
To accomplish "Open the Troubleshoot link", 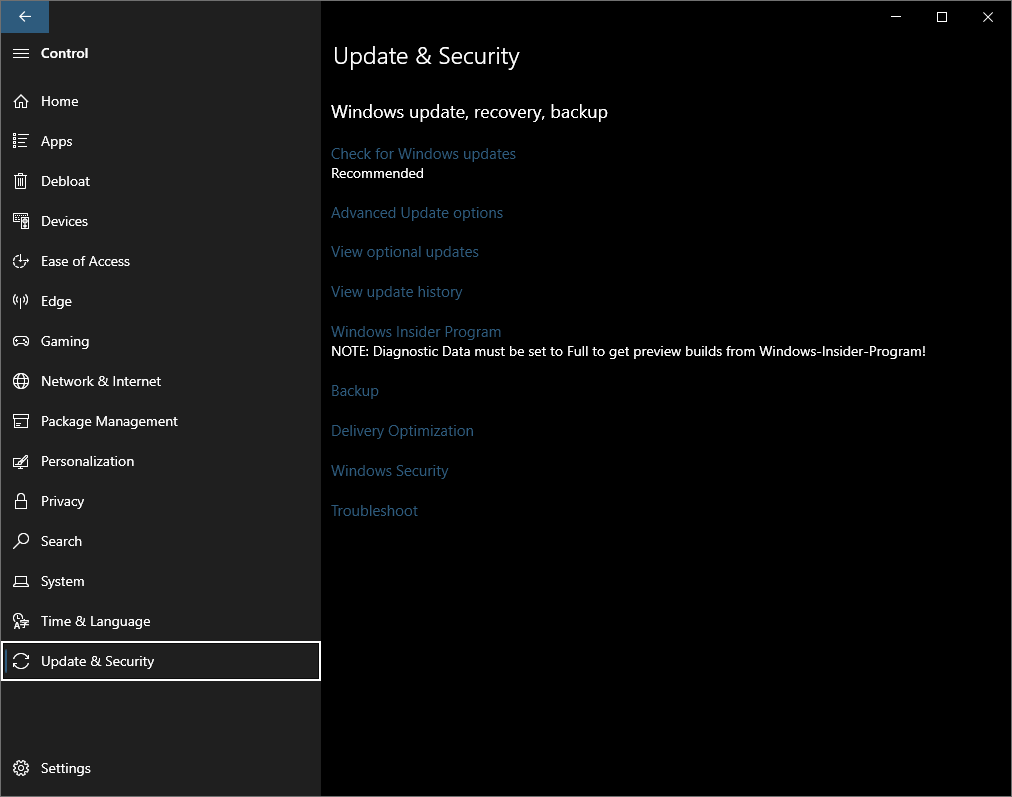I will pos(374,511).
